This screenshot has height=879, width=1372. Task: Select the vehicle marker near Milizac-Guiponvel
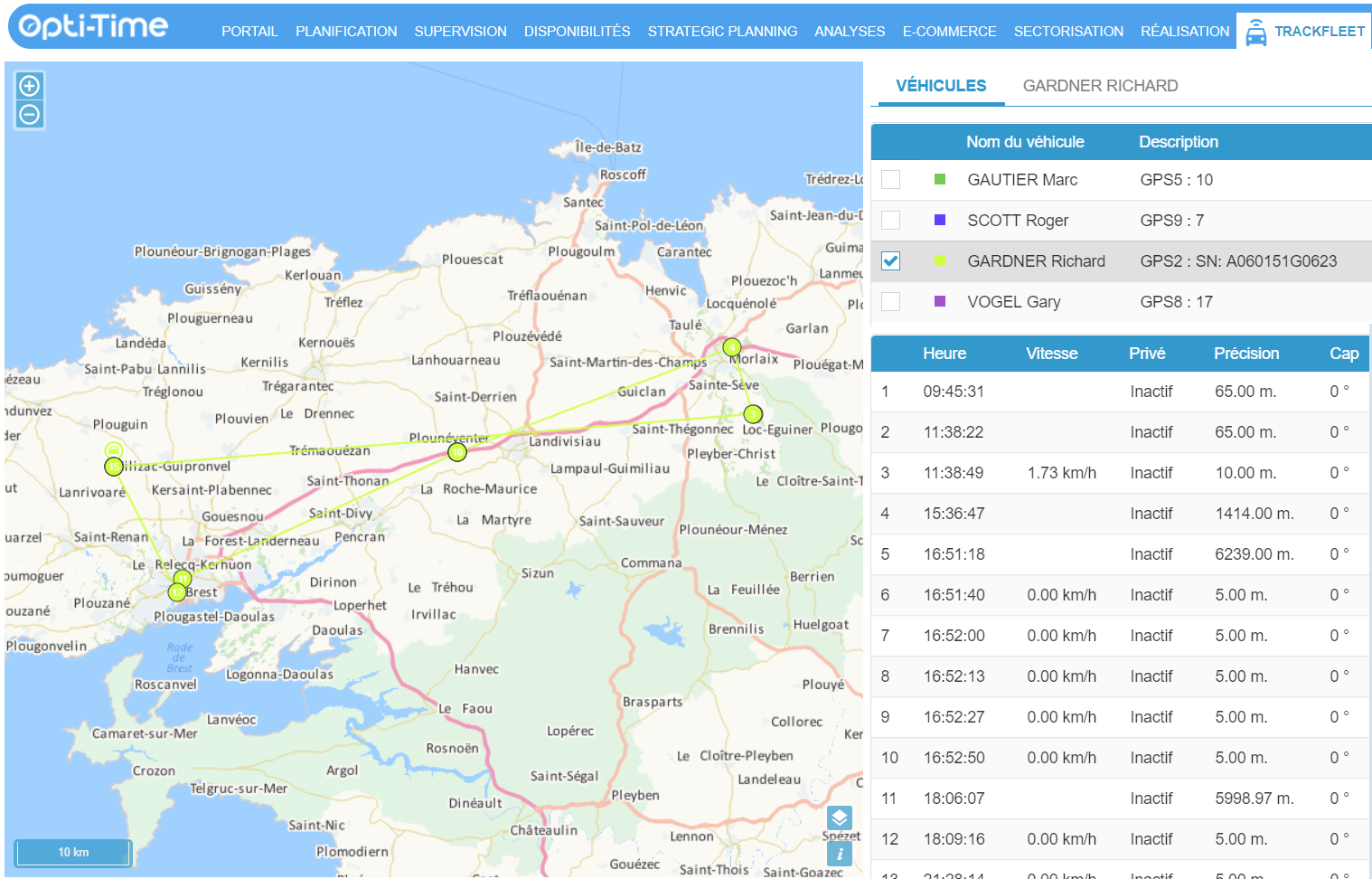click(x=113, y=448)
